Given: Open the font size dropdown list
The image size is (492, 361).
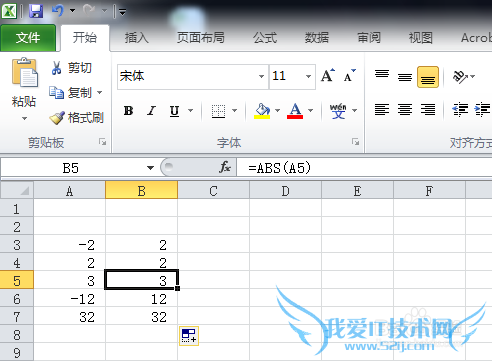Looking at the screenshot, I should tap(309, 76).
